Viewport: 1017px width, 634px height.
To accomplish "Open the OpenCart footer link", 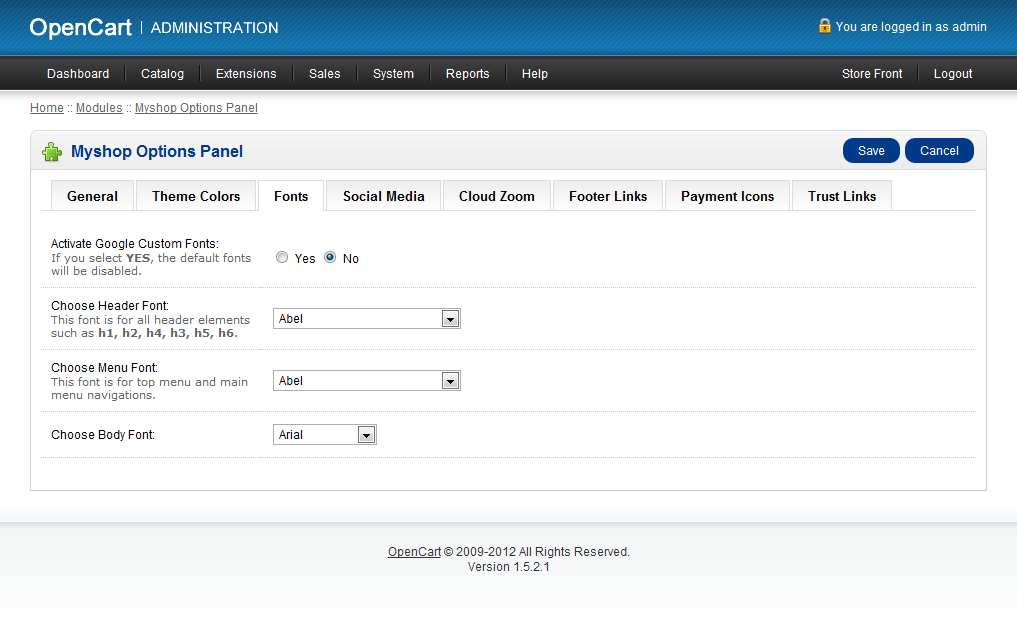I will point(414,552).
